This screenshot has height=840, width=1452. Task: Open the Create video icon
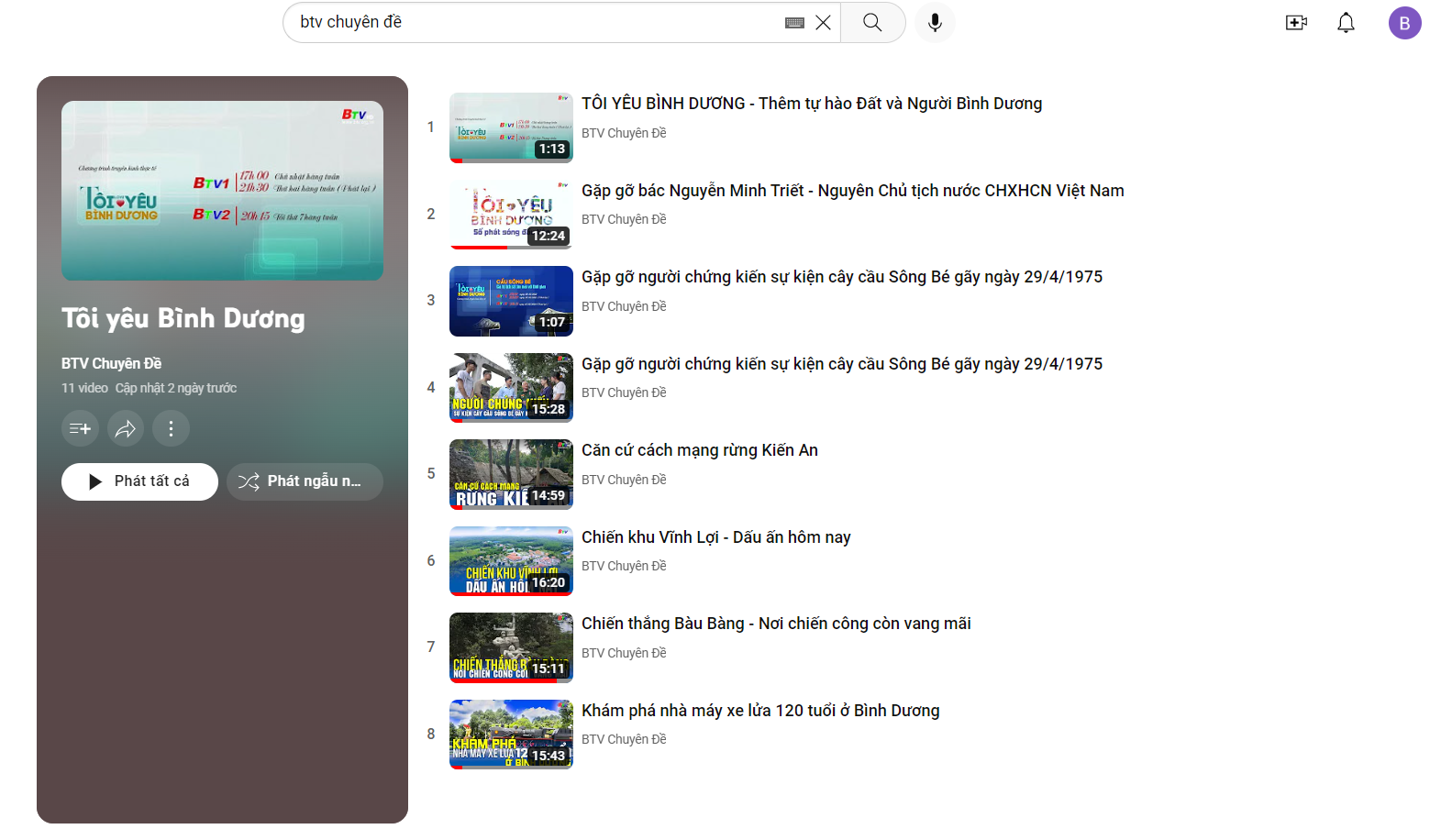1296,23
